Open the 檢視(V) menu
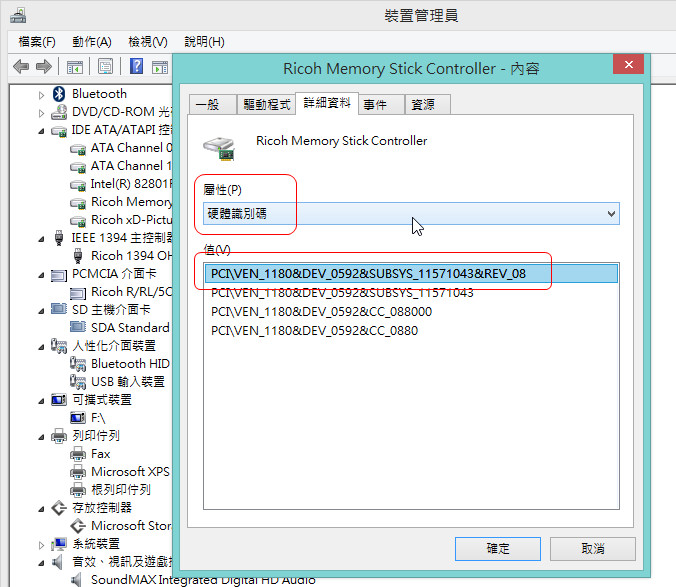676x587 pixels. tap(148, 42)
